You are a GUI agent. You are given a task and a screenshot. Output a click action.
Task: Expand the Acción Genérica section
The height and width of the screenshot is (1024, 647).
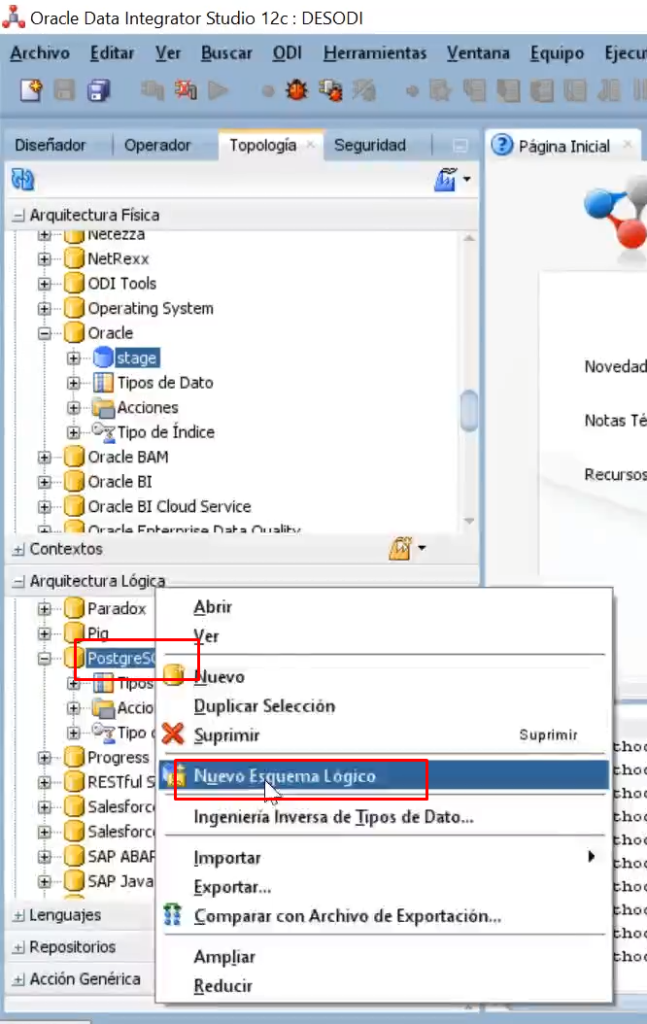[x=18, y=979]
